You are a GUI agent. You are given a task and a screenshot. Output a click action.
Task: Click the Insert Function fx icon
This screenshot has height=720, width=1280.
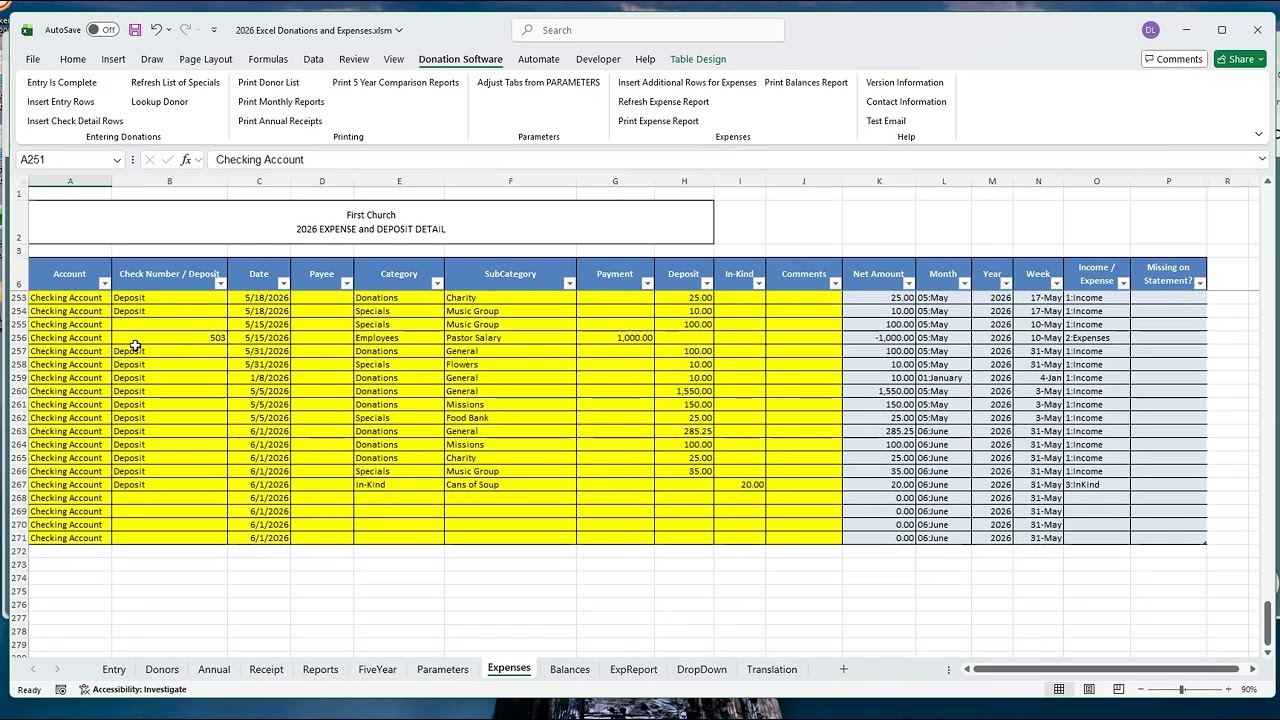tap(186, 160)
